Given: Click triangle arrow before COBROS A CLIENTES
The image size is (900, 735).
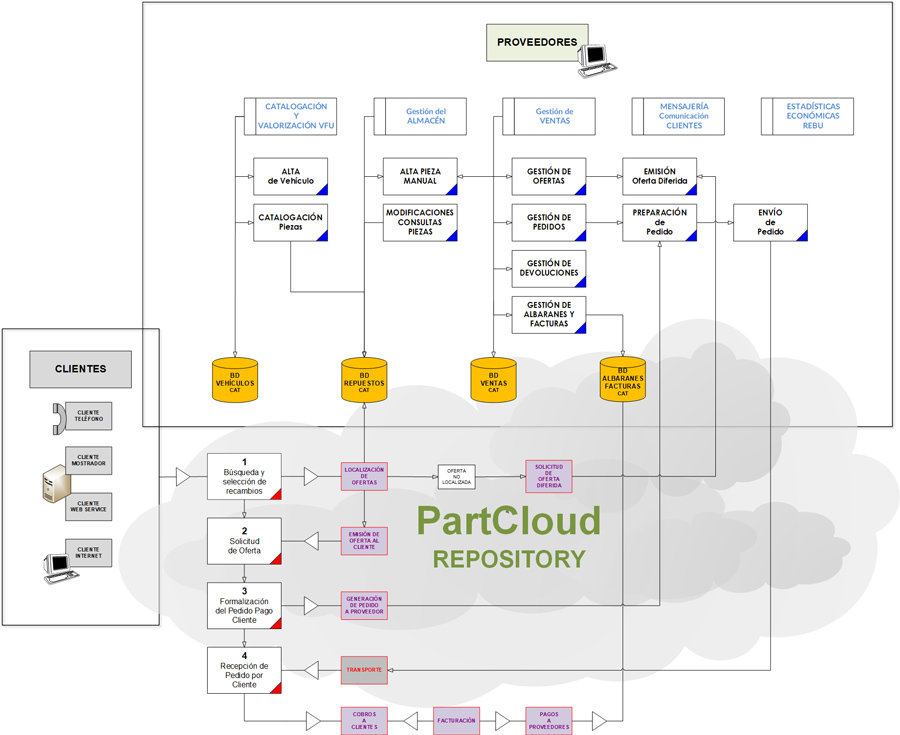Looking at the screenshot, I should pos(313,721).
